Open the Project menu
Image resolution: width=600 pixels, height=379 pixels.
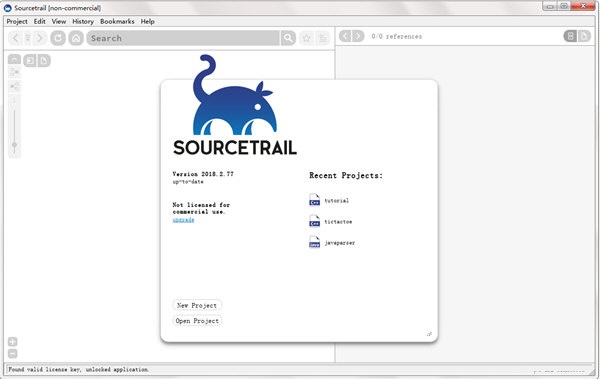(17, 21)
